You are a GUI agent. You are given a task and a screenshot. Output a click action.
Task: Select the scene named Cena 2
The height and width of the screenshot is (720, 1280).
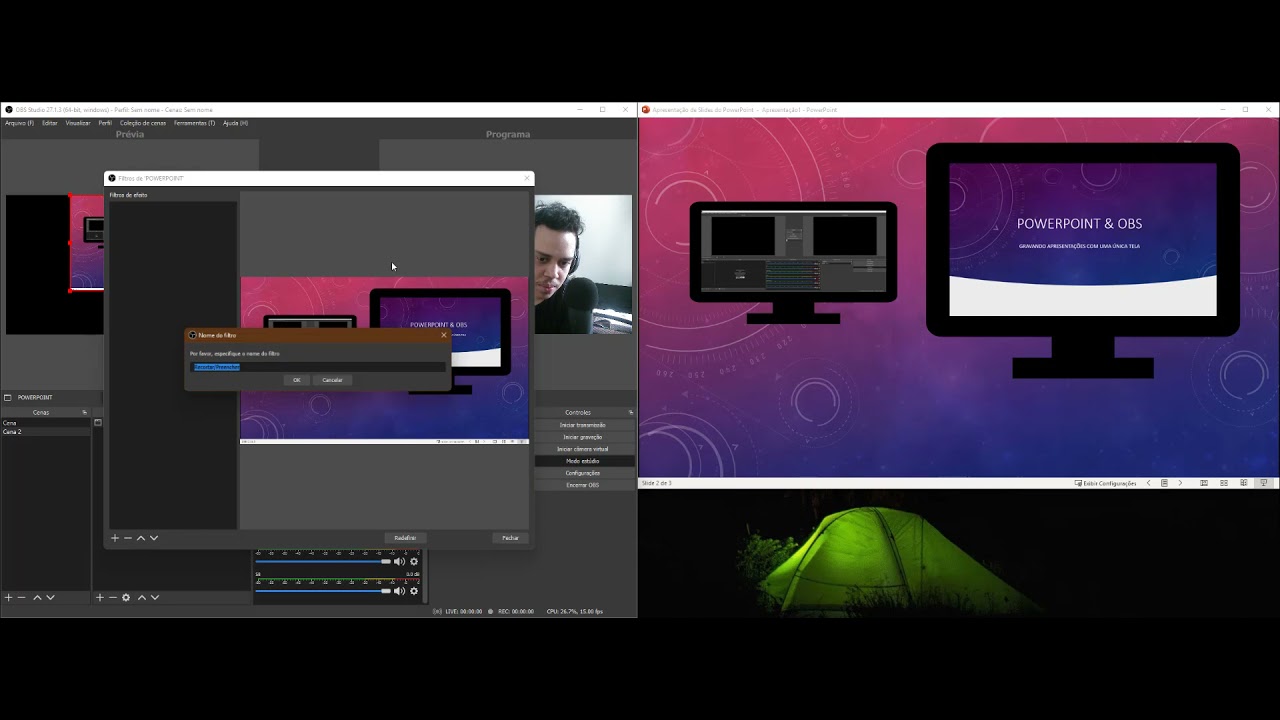coord(46,432)
